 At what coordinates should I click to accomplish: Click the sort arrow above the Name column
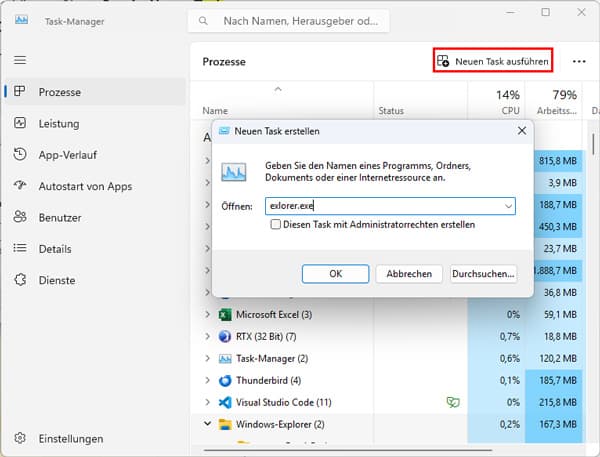[278, 89]
